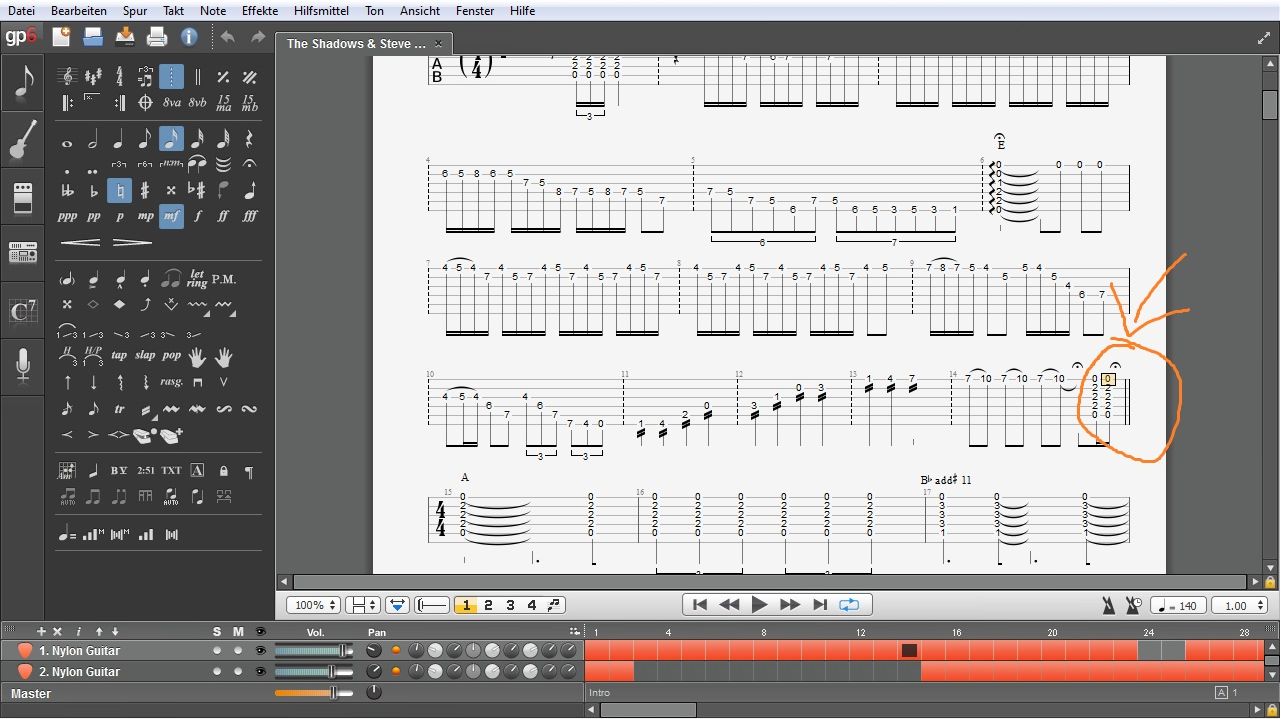The image size is (1281, 719).
Task: Toggle visibility of track 2 Nylon Guitar
Action: tap(261, 672)
